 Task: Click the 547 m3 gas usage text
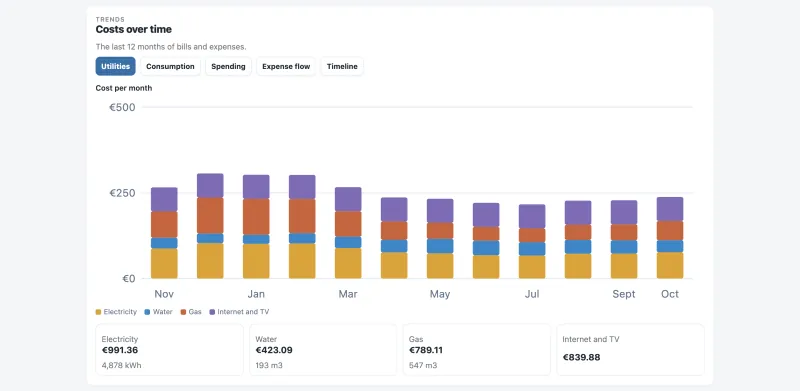point(423,365)
